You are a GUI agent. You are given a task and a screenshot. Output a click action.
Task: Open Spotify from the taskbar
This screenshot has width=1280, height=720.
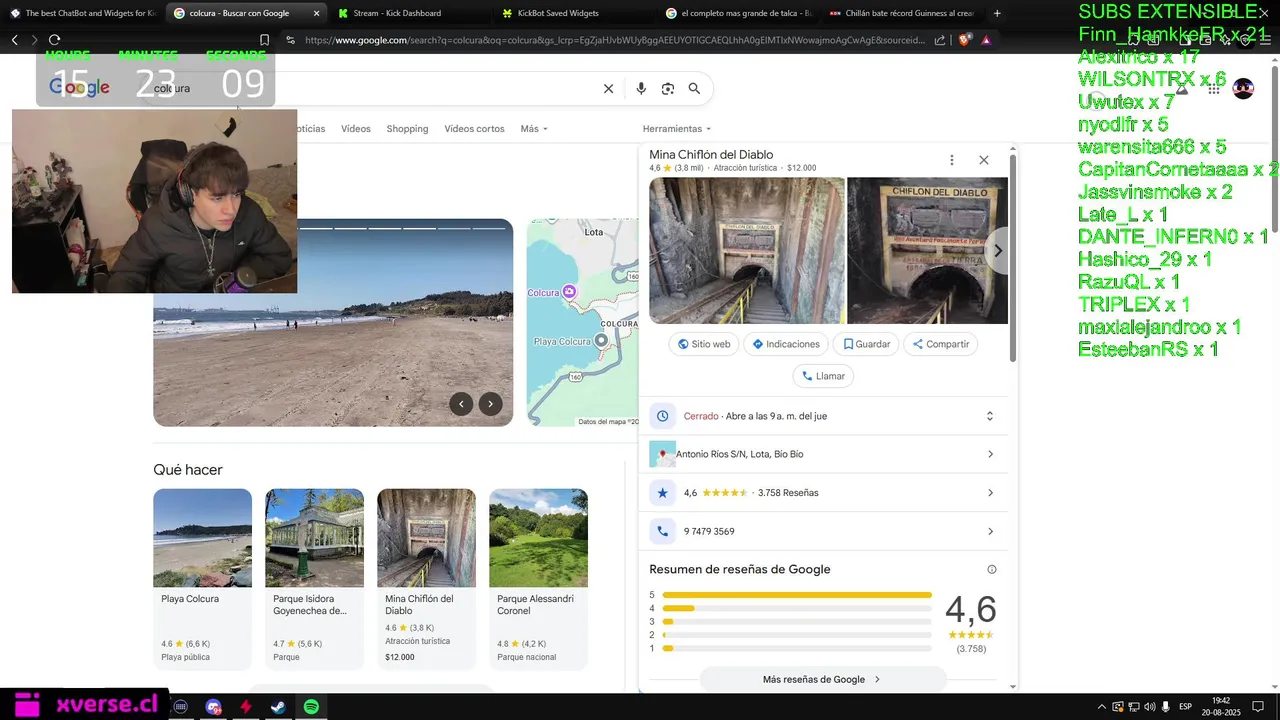point(311,707)
